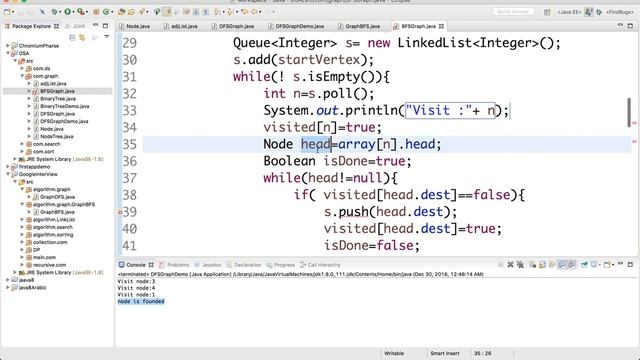This screenshot has width=640, height=360.
Task: Expand the algorithm.LinkList package
Action: (x=22, y=220)
